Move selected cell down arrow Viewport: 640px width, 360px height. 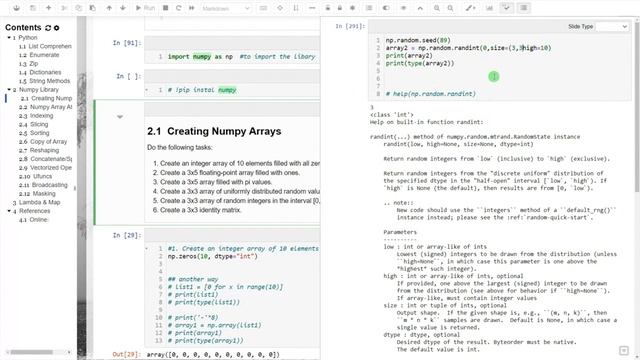click(x=122, y=8)
